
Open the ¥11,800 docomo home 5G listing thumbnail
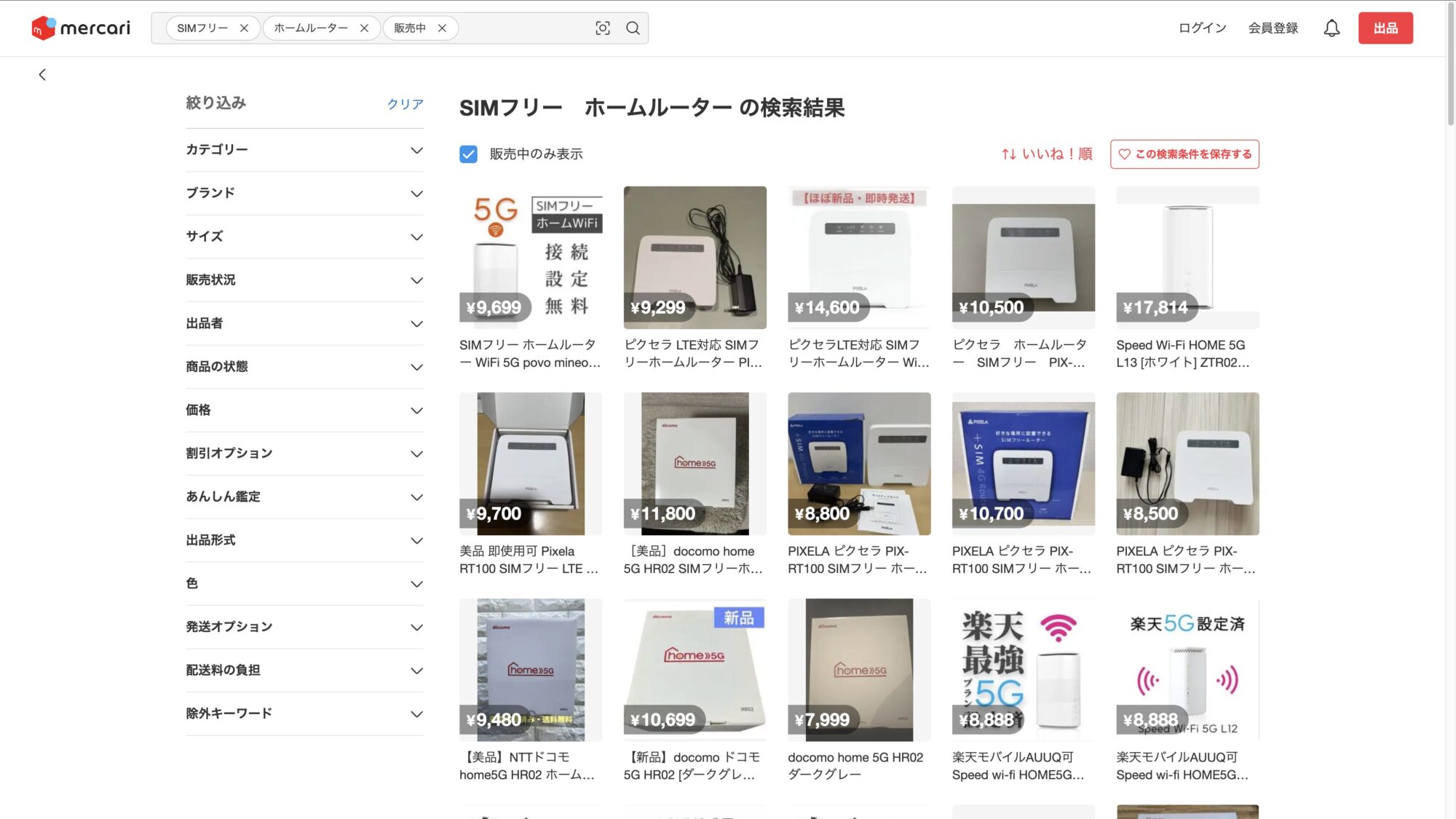coord(695,464)
